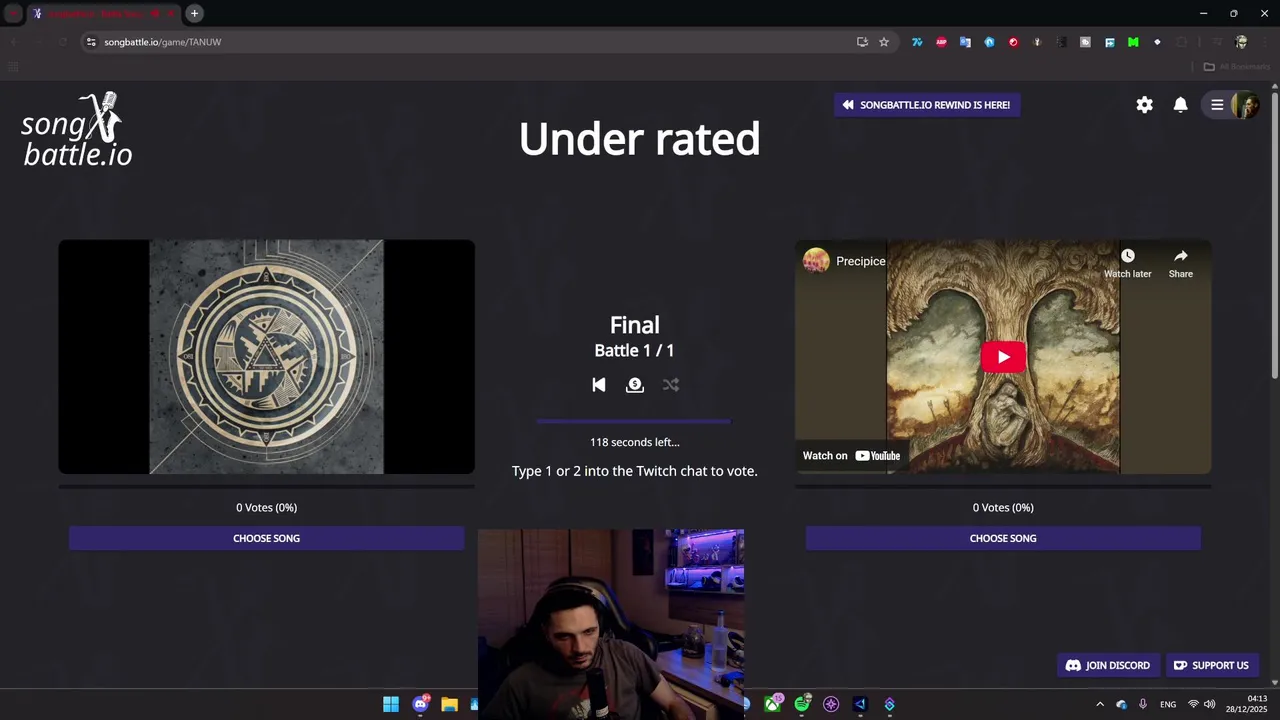Image resolution: width=1280 pixels, height=720 pixels.
Task: Open the site information icon in address bar
Action: (91, 42)
